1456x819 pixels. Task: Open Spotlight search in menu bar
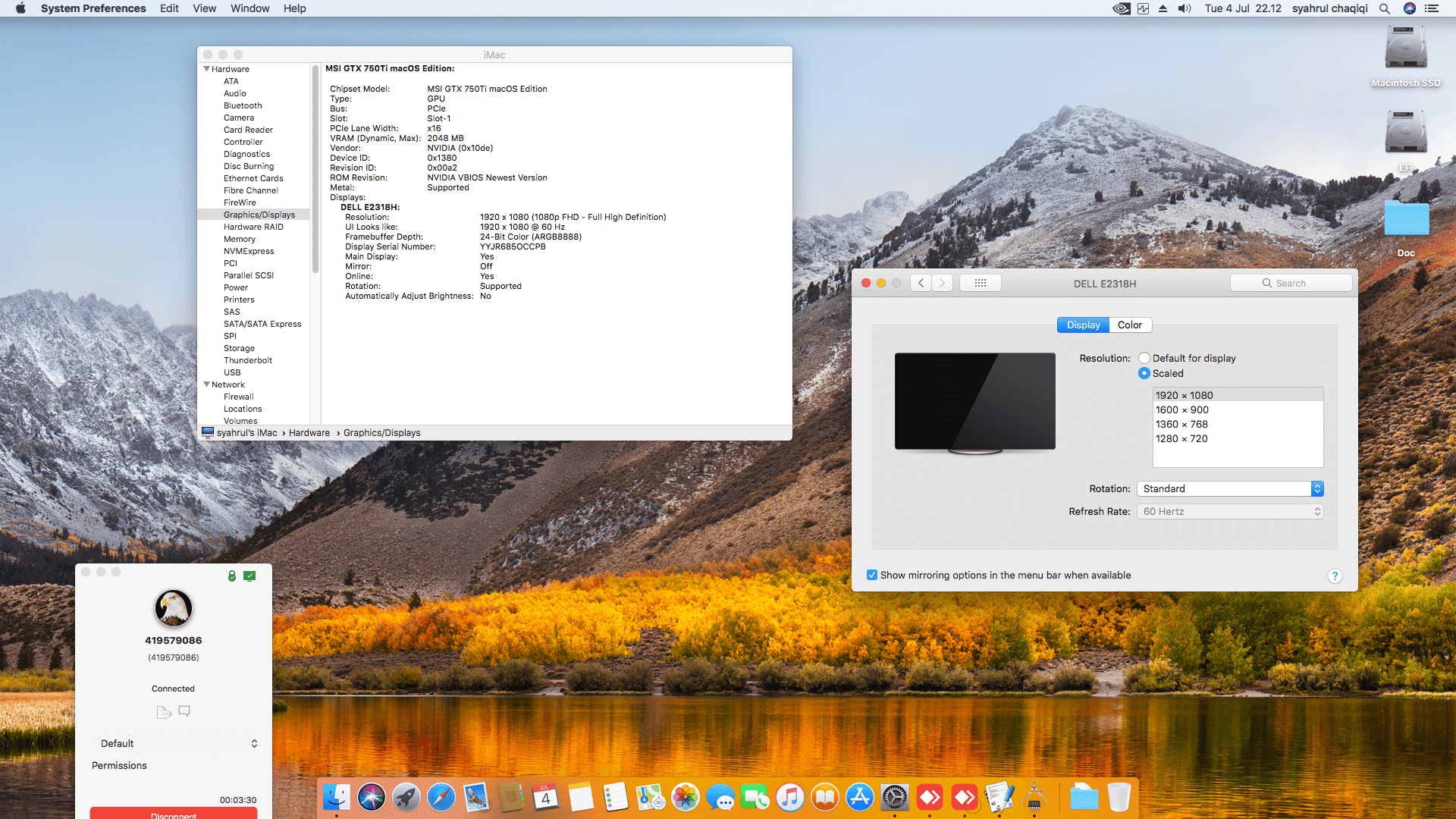(1385, 8)
